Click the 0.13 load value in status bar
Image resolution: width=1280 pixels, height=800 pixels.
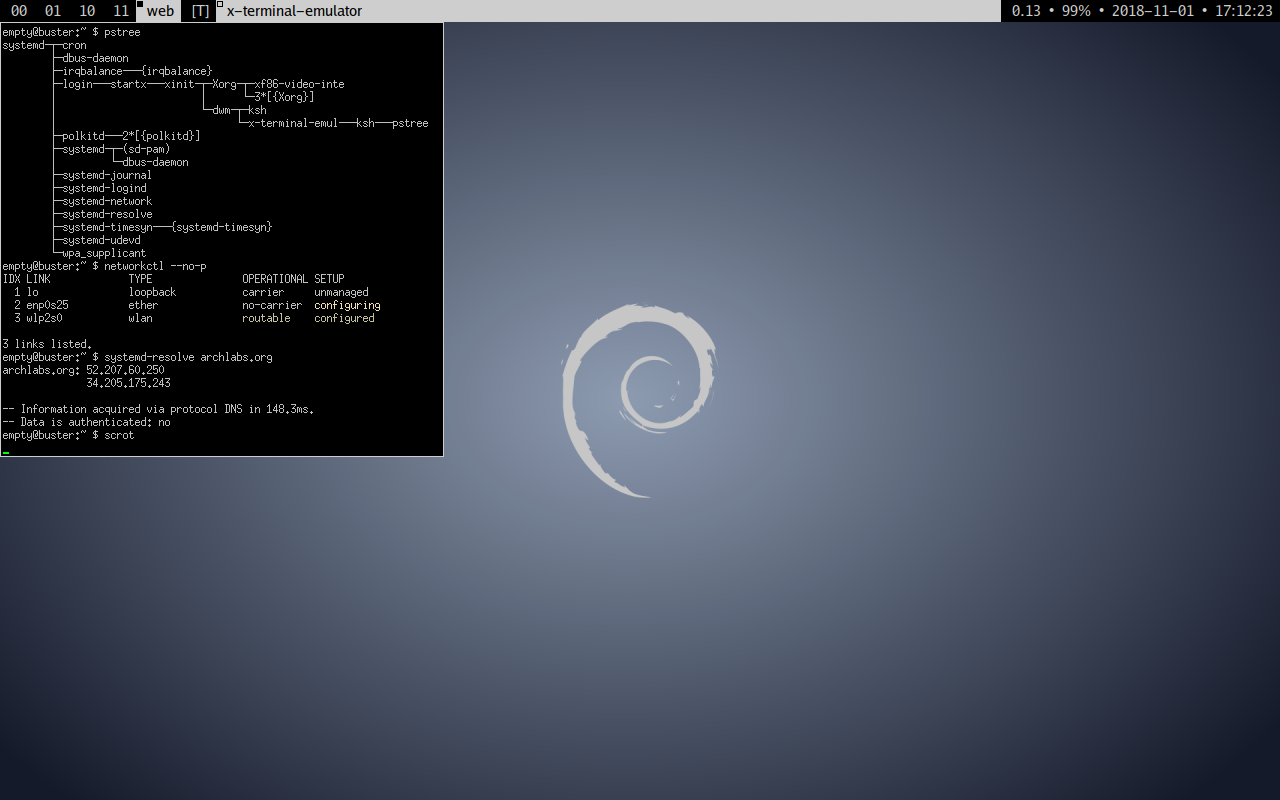point(1026,11)
